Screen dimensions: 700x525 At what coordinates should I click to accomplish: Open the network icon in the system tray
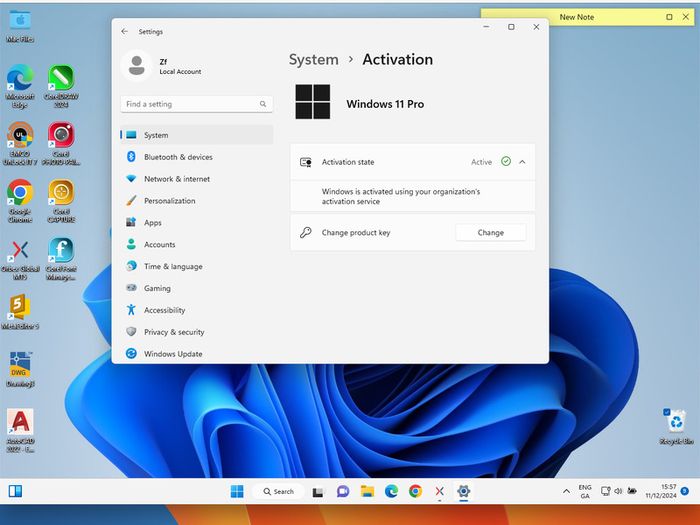605,491
